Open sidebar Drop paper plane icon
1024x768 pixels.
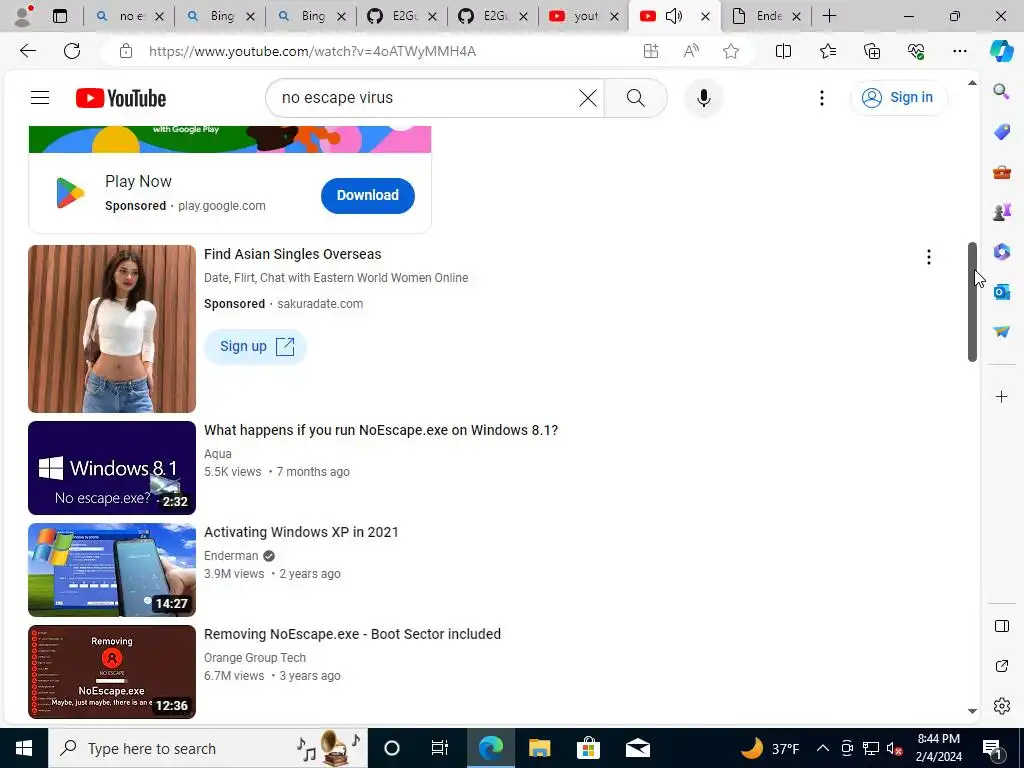[1001, 332]
